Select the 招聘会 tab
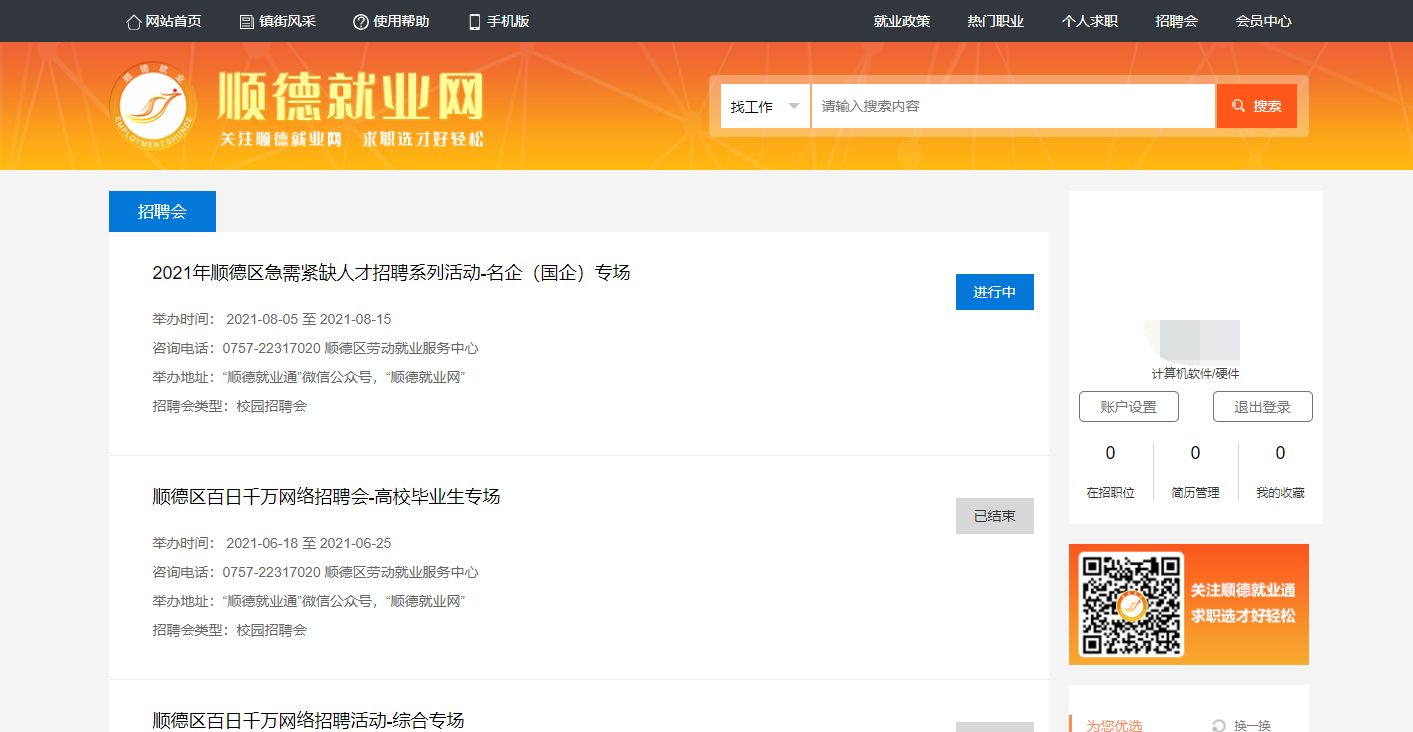The image size is (1413, 732). pos(162,212)
